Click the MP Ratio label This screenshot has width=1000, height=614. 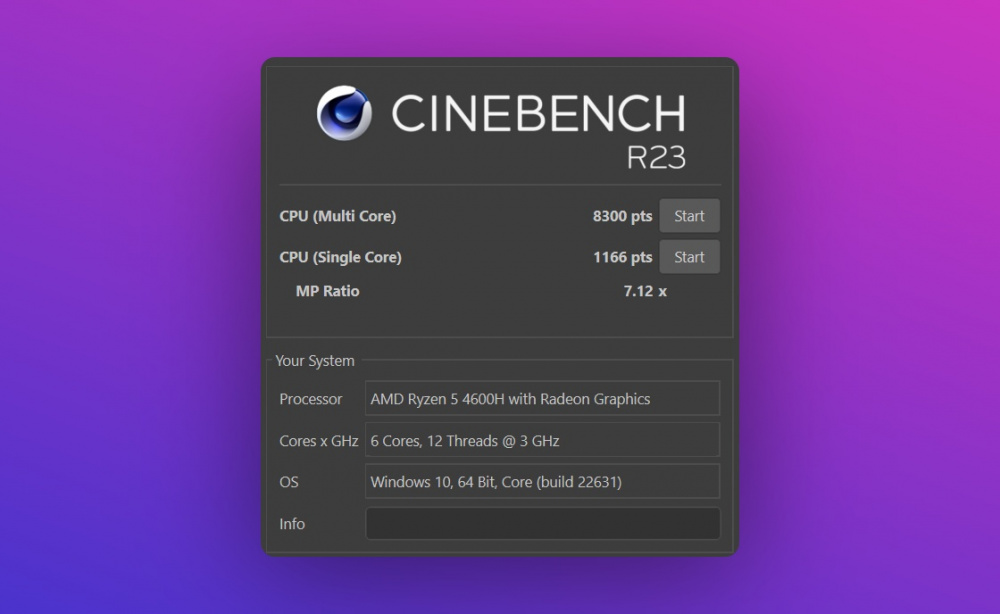click(327, 291)
